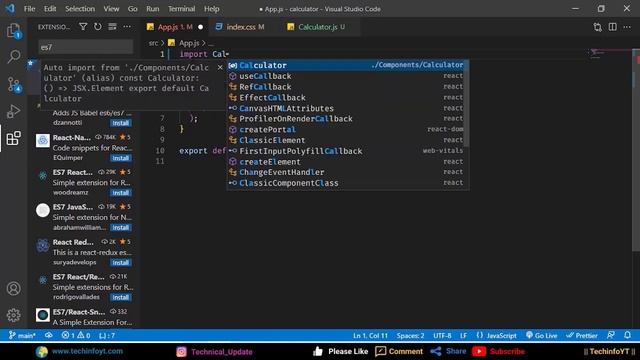Switch to the App.js tab
Viewport: 640px width, 360px height.
(x=175, y=27)
